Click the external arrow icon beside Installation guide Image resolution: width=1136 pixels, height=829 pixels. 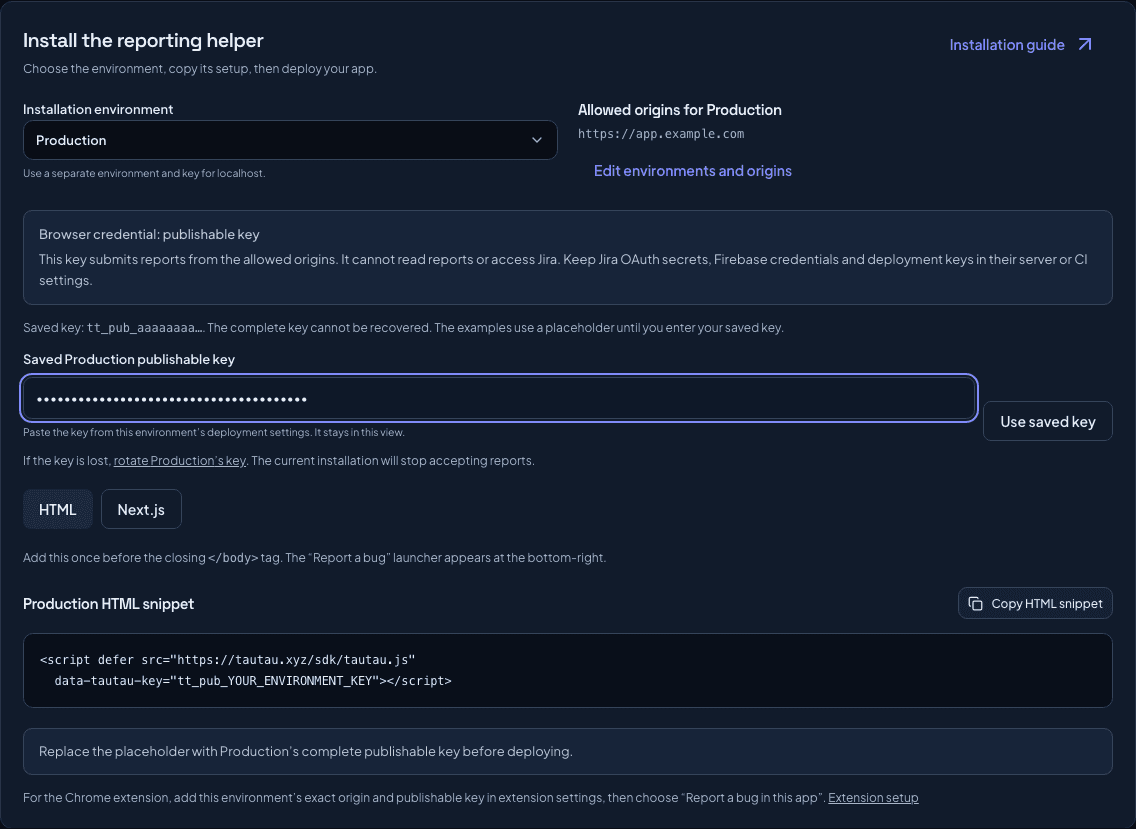(1085, 45)
